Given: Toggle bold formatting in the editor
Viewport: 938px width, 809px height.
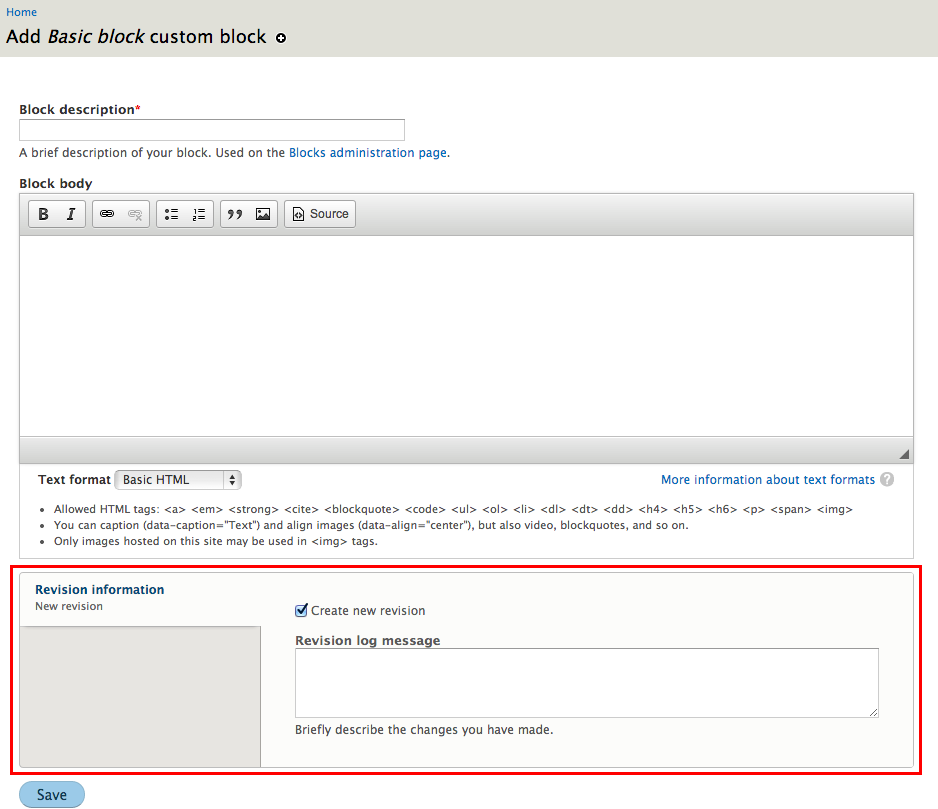Looking at the screenshot, I should [x=44, y=214].
